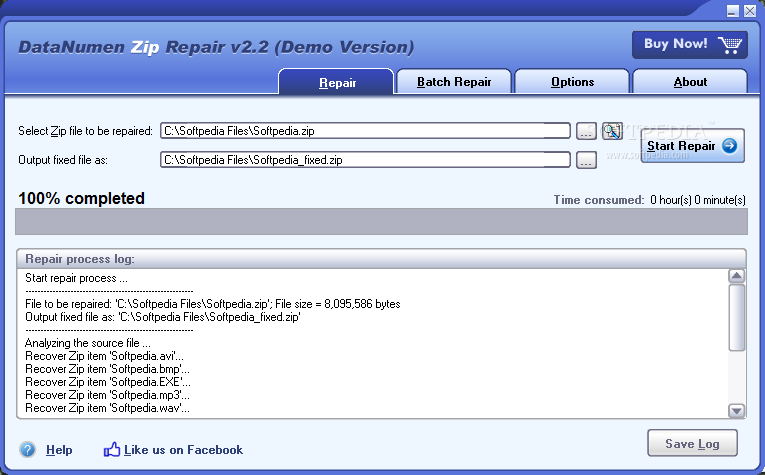Browse for the zip file to be repaired
765x475 pixels.
click(x=586, y=131)
